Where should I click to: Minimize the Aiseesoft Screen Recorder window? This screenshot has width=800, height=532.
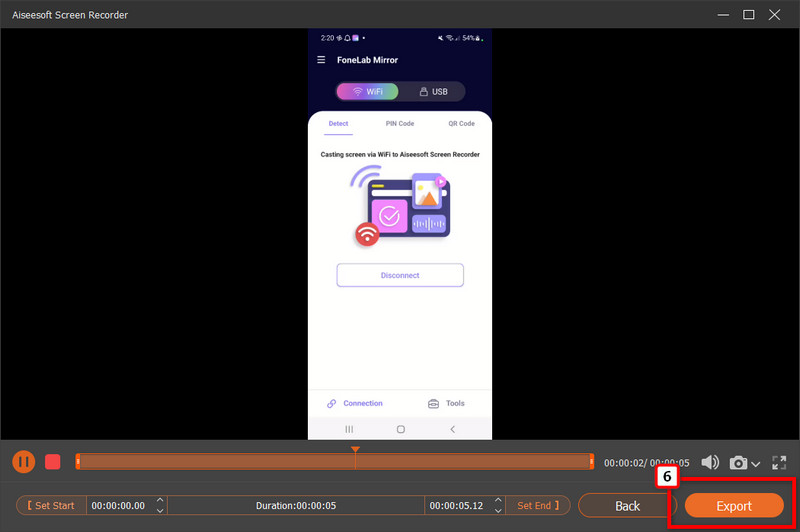coord(723,15)
